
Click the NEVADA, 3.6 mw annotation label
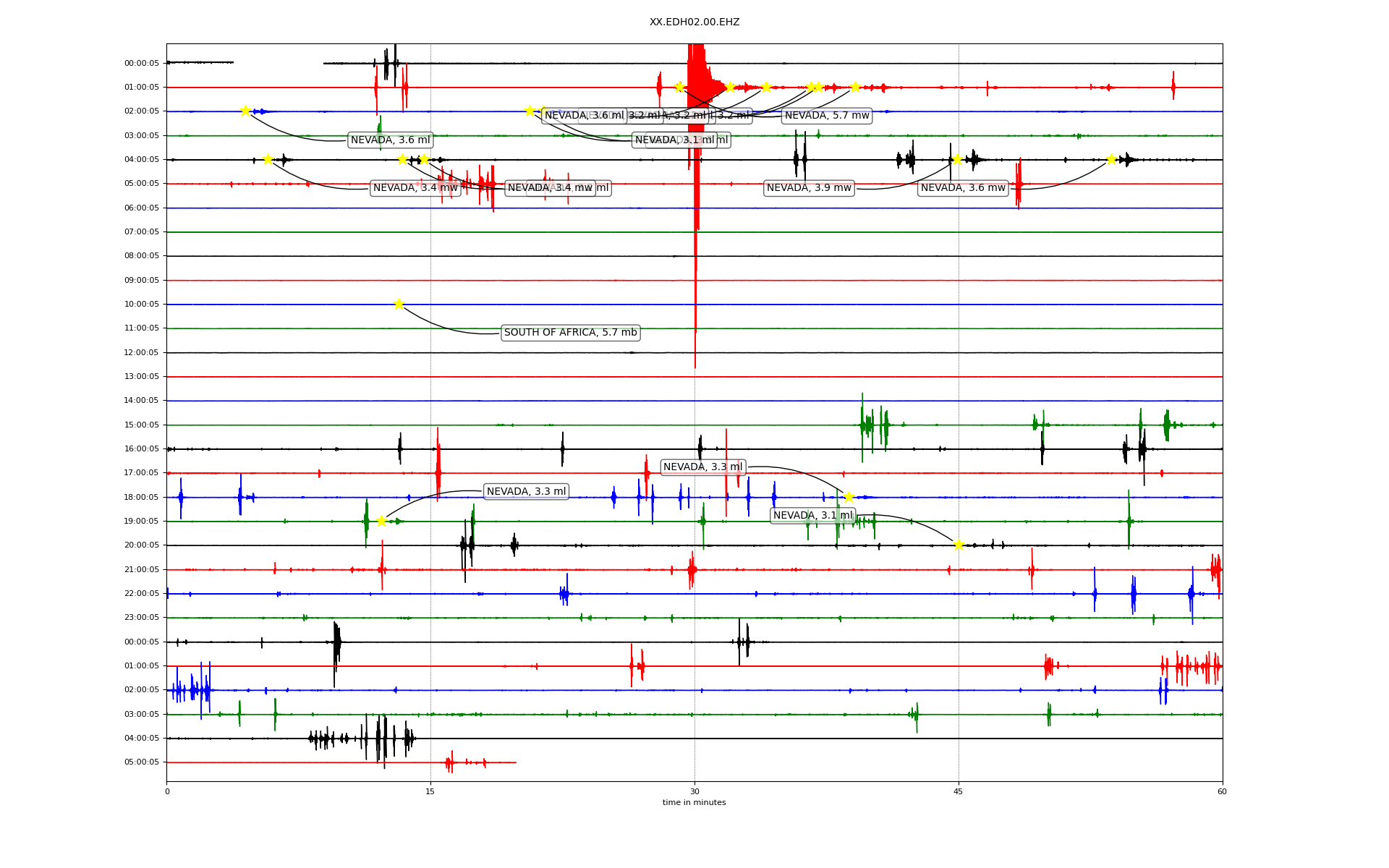963,188
